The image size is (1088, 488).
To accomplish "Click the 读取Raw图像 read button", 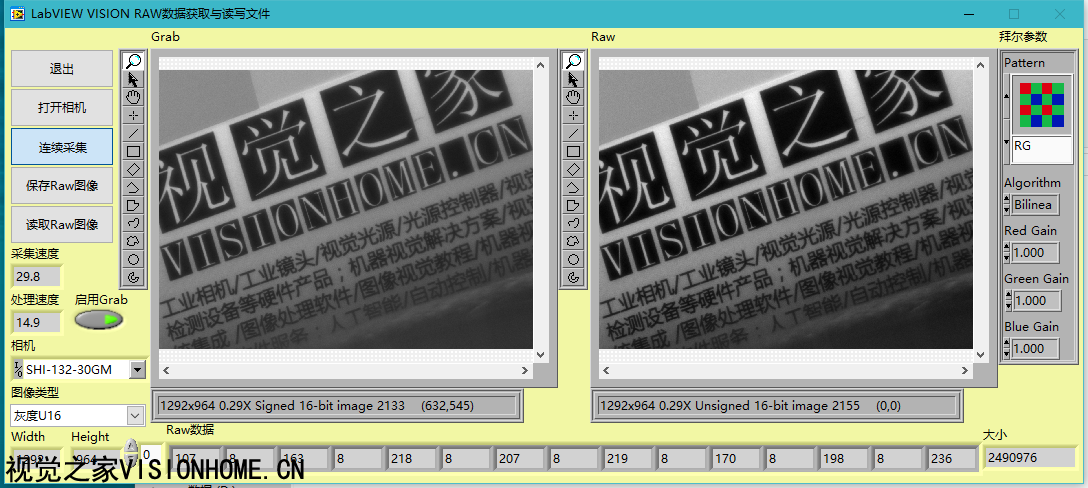I will click(62, 224).
